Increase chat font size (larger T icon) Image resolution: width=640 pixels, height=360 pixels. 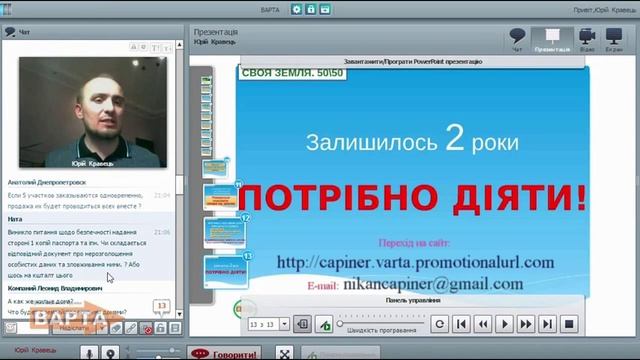(x=155, y=48)
